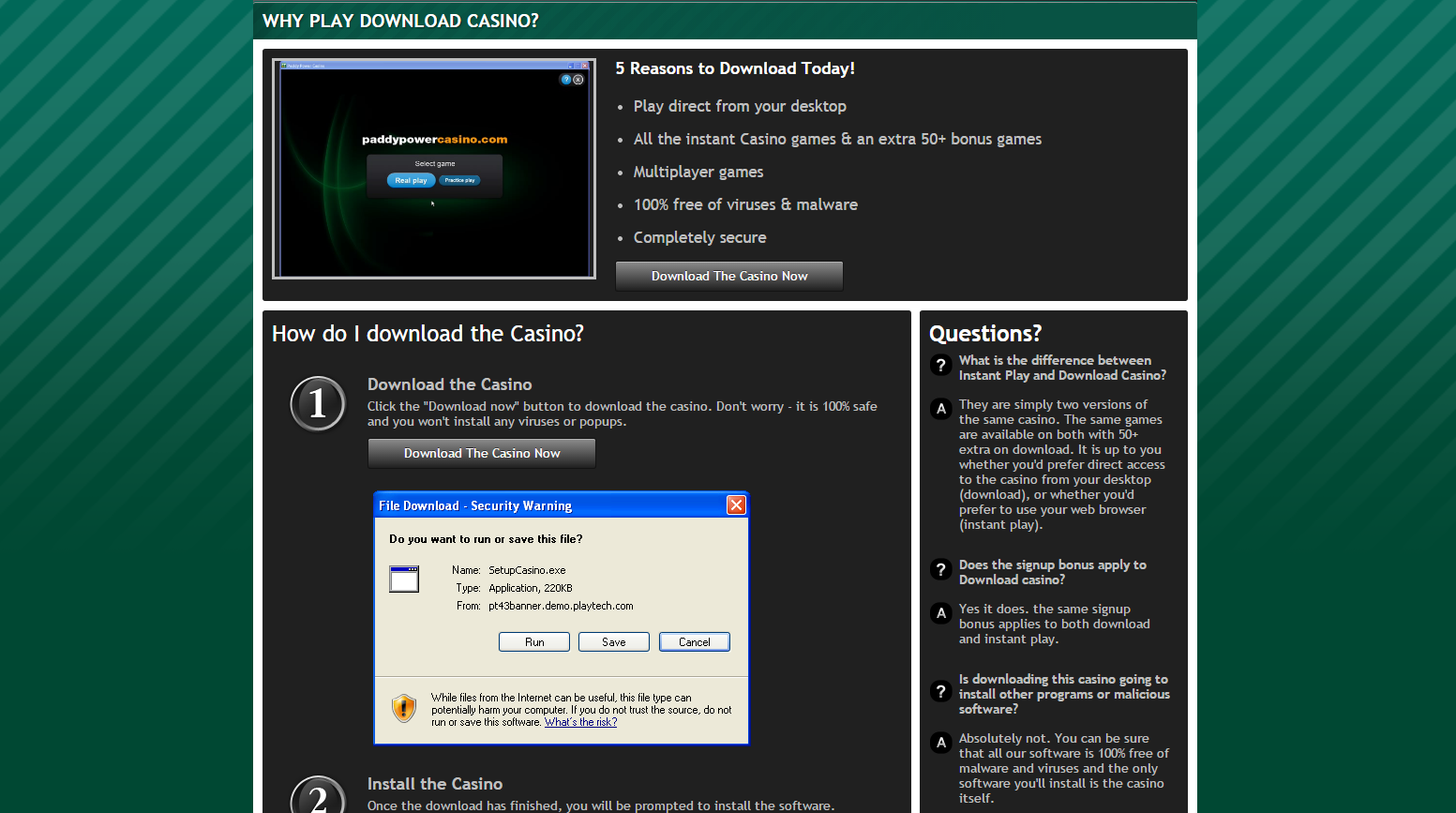Click 'How do I download the Casino?' heading
Screen dimensions: 1456x813
point(428,334)
